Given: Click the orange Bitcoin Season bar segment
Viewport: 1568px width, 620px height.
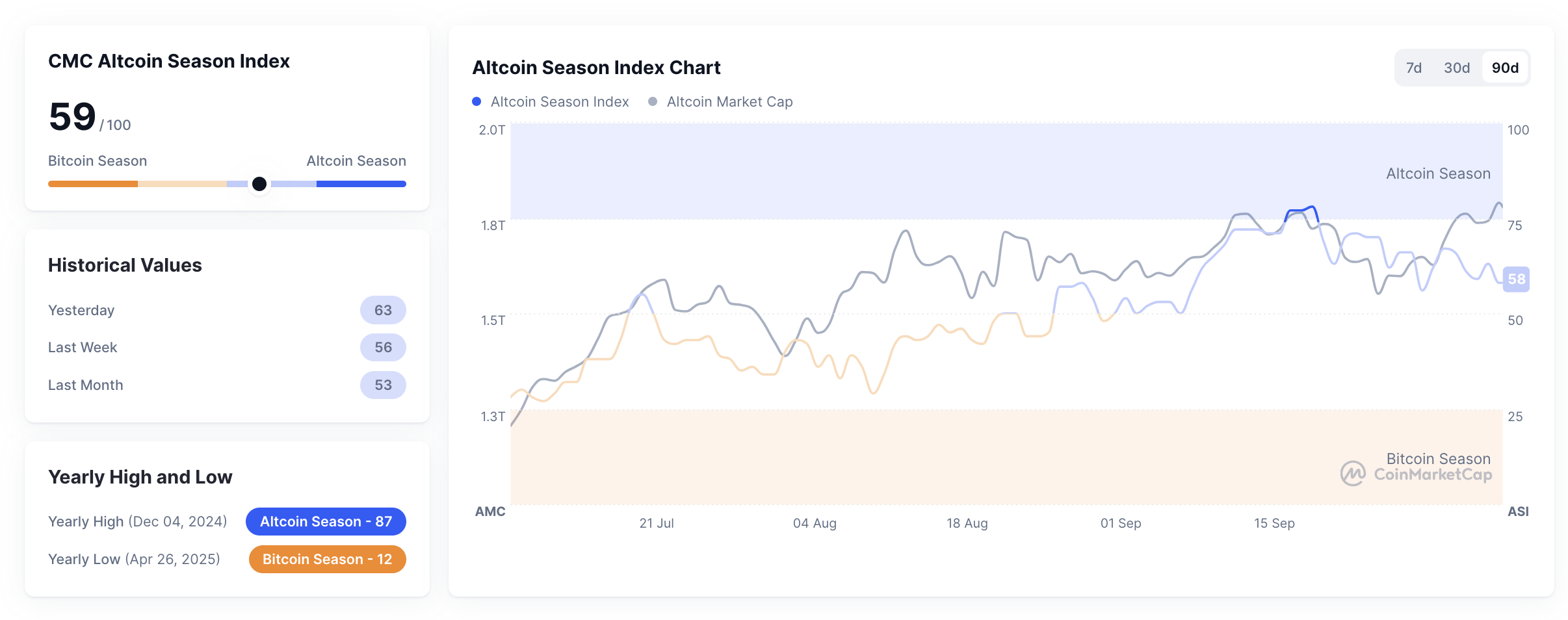Looking at the screenshot, I should tap(93, 184).
